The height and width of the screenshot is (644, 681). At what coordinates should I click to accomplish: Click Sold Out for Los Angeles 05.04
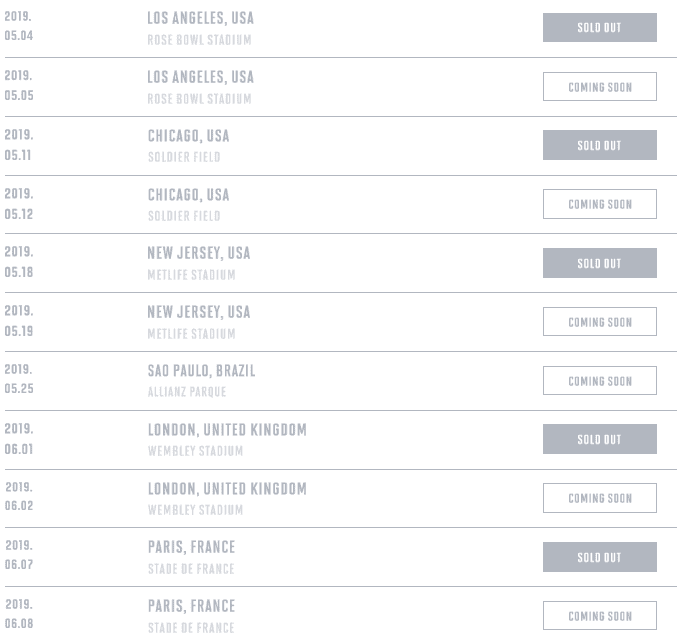point(599,27)
